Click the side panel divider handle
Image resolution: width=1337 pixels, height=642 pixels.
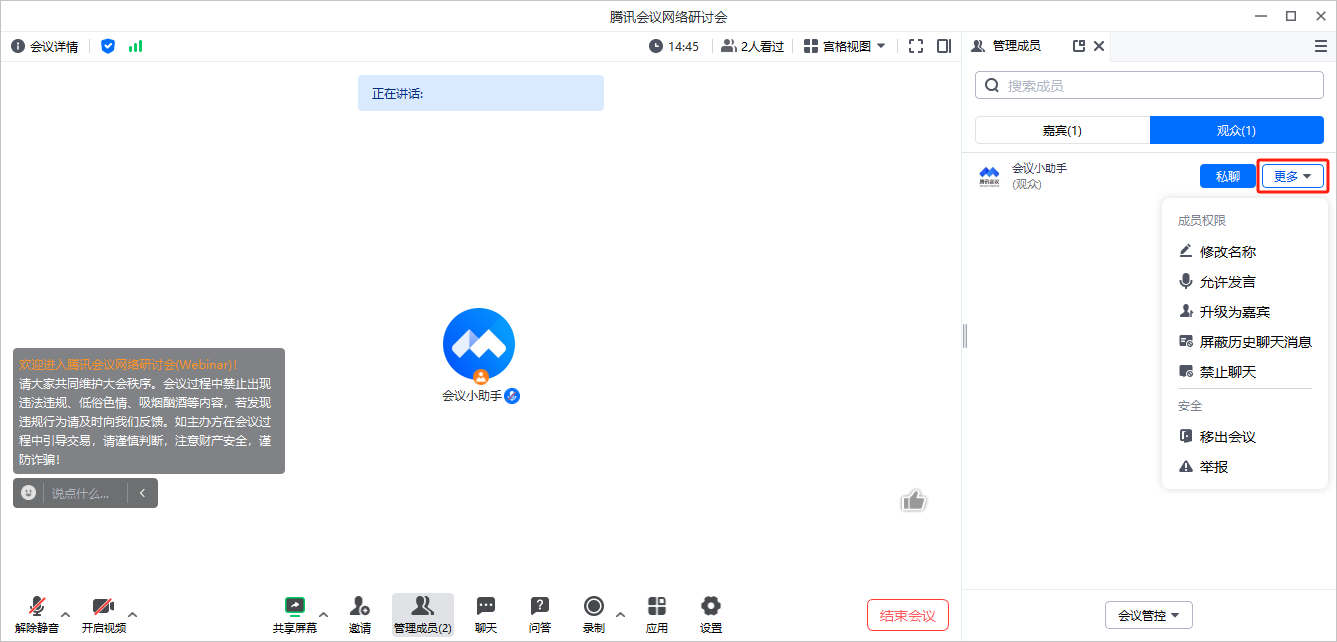[x=965, y=336]
